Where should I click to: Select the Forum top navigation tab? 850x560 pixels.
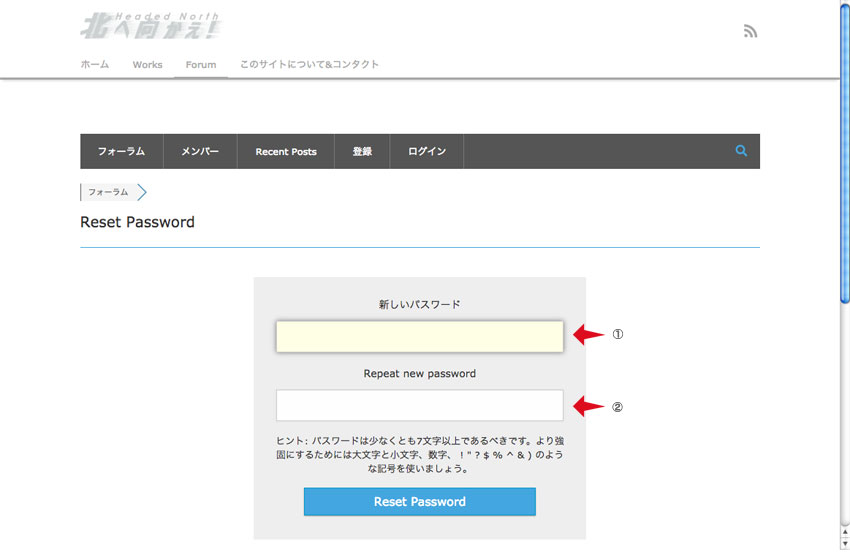[x=200, y=65]
